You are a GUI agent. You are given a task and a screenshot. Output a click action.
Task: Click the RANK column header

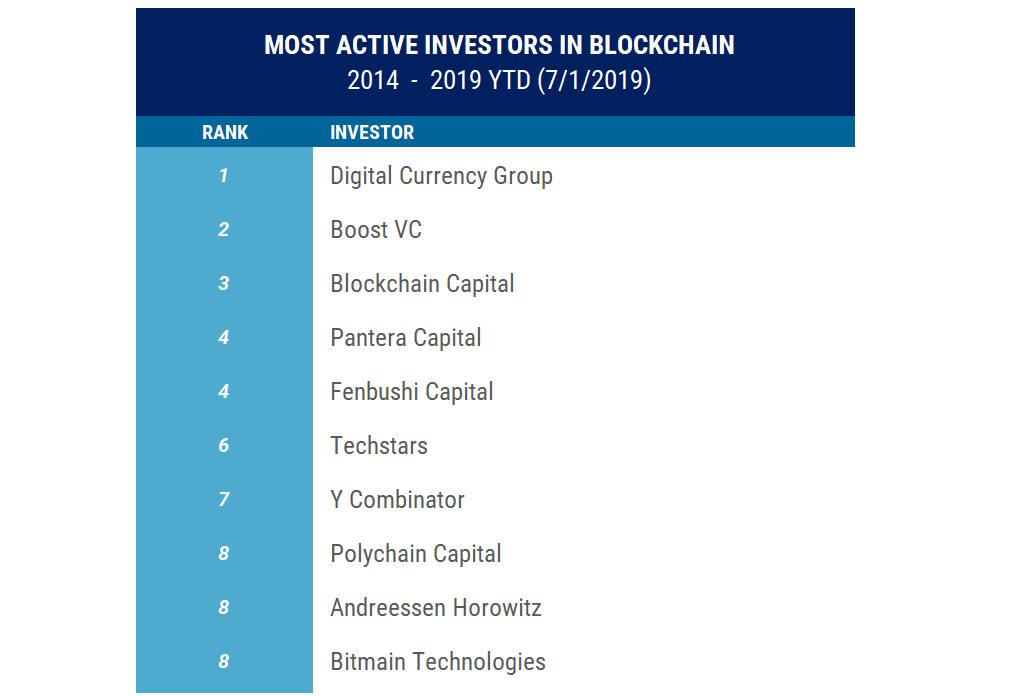225,132
